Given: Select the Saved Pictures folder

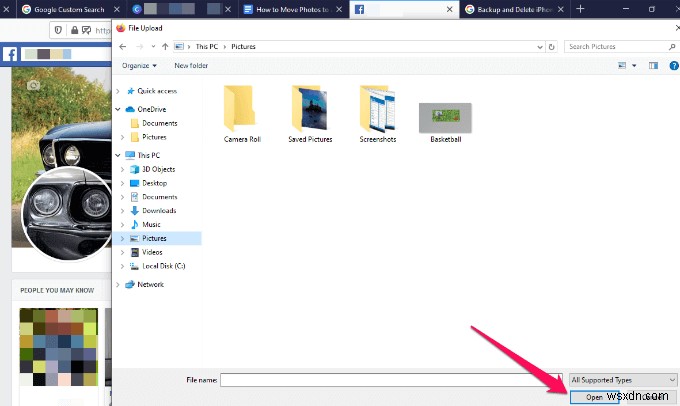Looking at the screenshot, I should (x=310, y=114).
